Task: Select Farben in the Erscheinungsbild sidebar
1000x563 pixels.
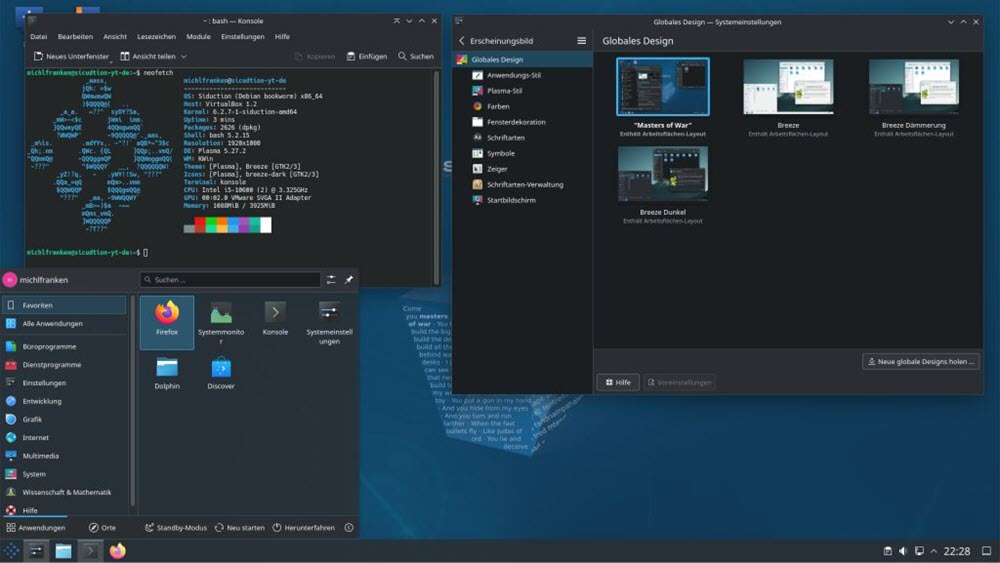Action: (498, 106)
